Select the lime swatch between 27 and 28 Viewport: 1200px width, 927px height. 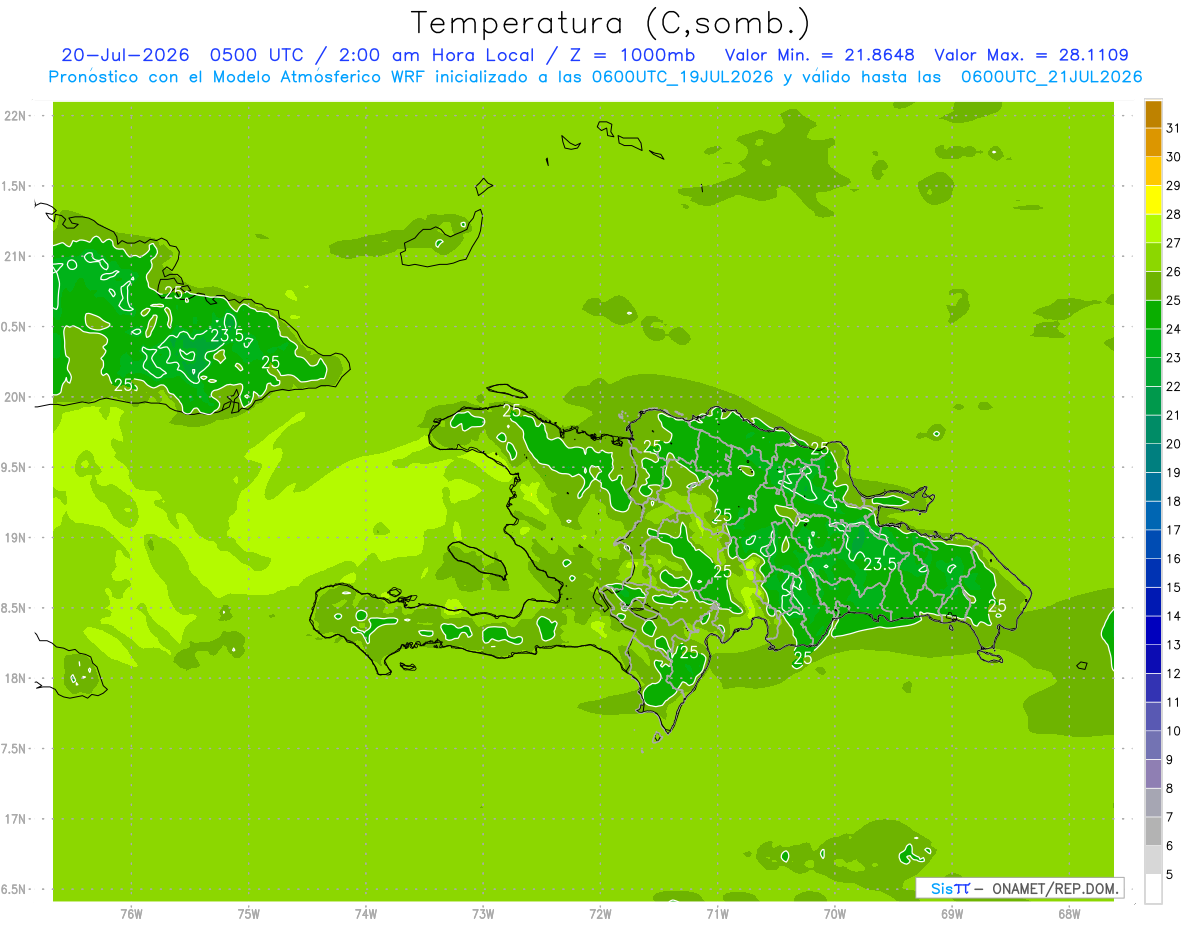[x=1153, y=229]
